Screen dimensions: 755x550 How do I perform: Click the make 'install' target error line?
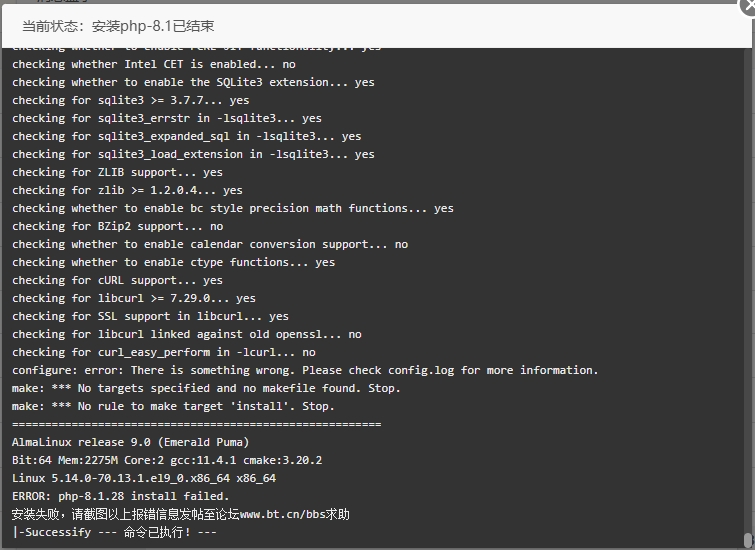click(173, 406)
